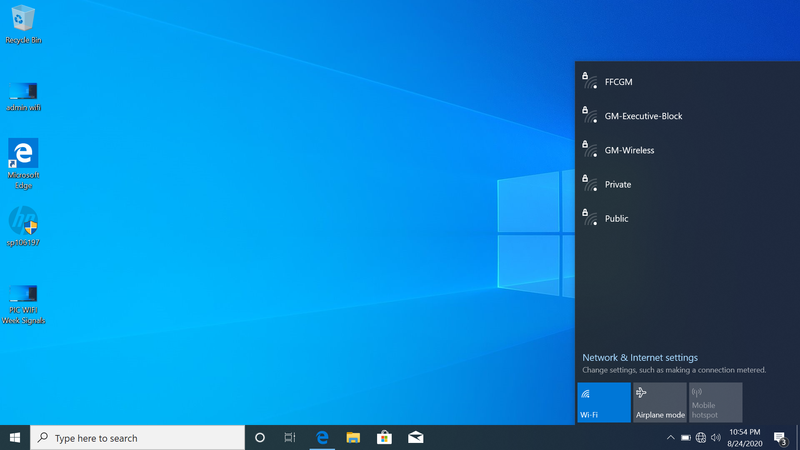The width and height of the screenshot is (800, 450).
Task: Click the Cortana circle icon
Action: pyautogui.click(x=260, y=438)
